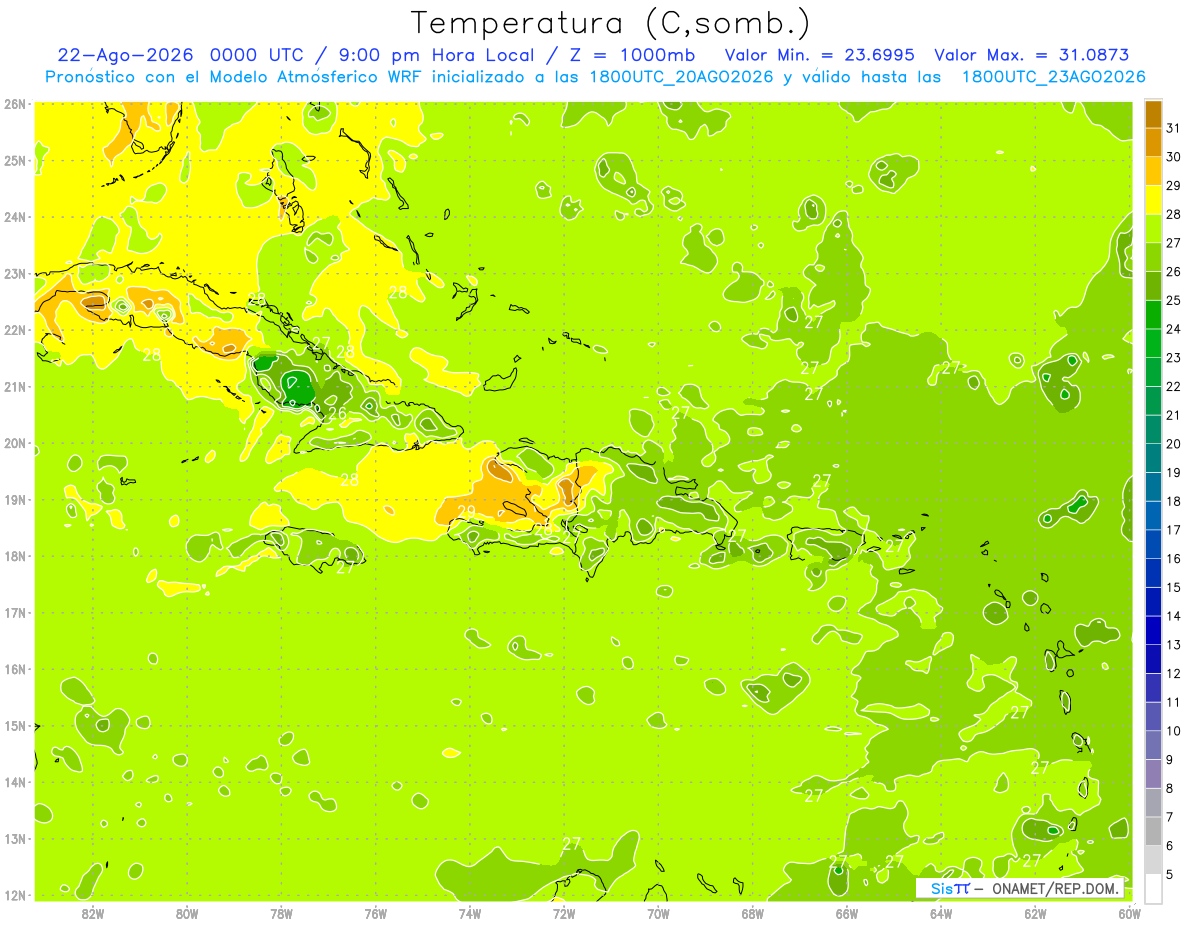Click the 74W longitude axis label
This screenshot has height=927, width=1200.
(x=470, y=913)
